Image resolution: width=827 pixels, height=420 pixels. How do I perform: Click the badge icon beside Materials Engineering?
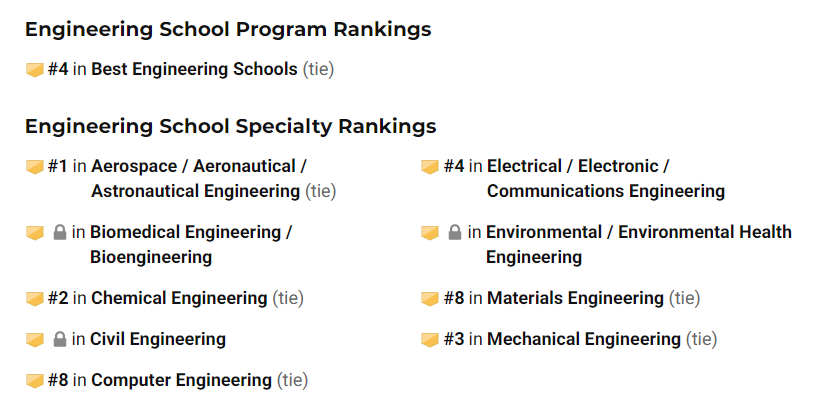point(430,299)
